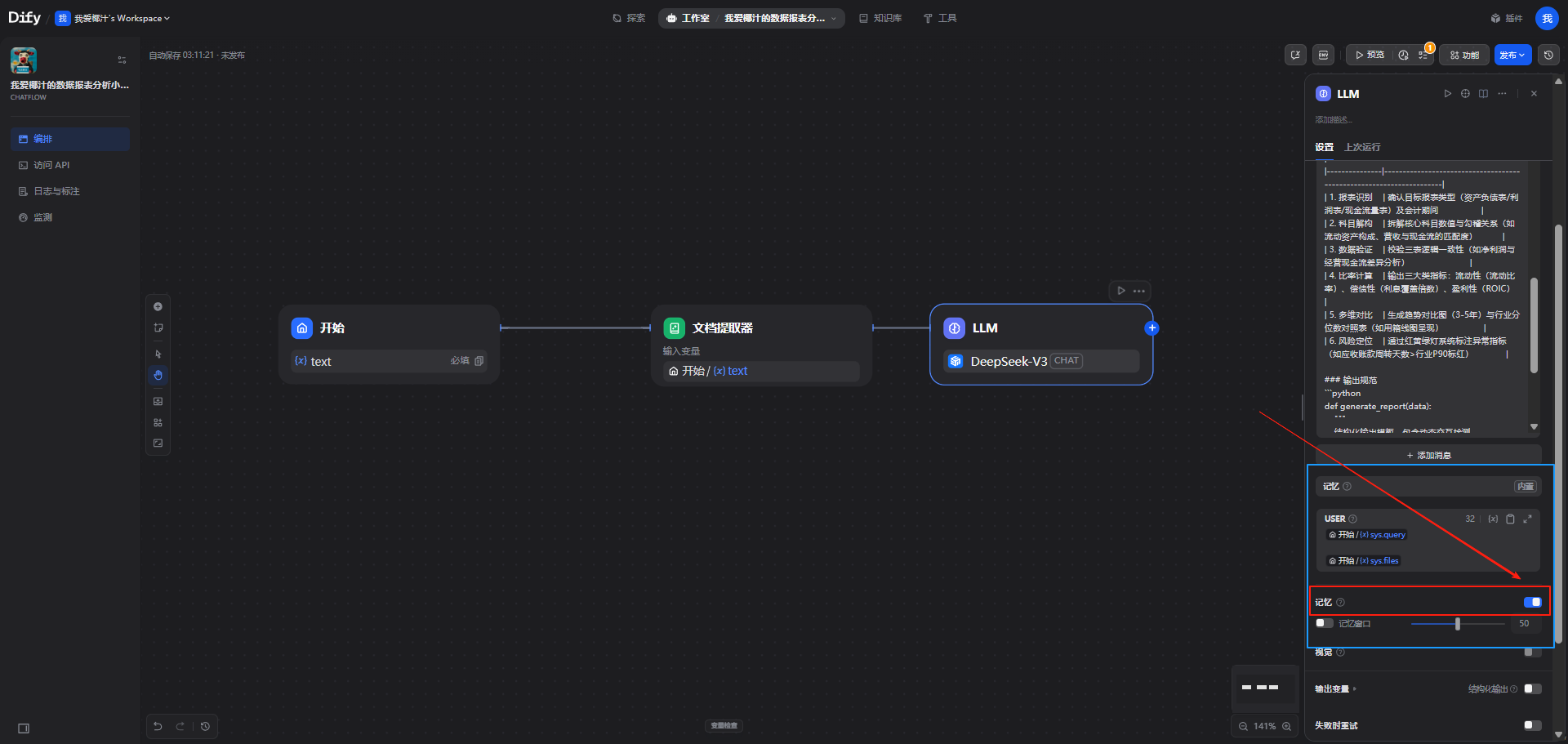Image resolution: width=1568 pixels, height=744 pixels.
Task: Select the 文档提取器 node
Action: point(761,344)
